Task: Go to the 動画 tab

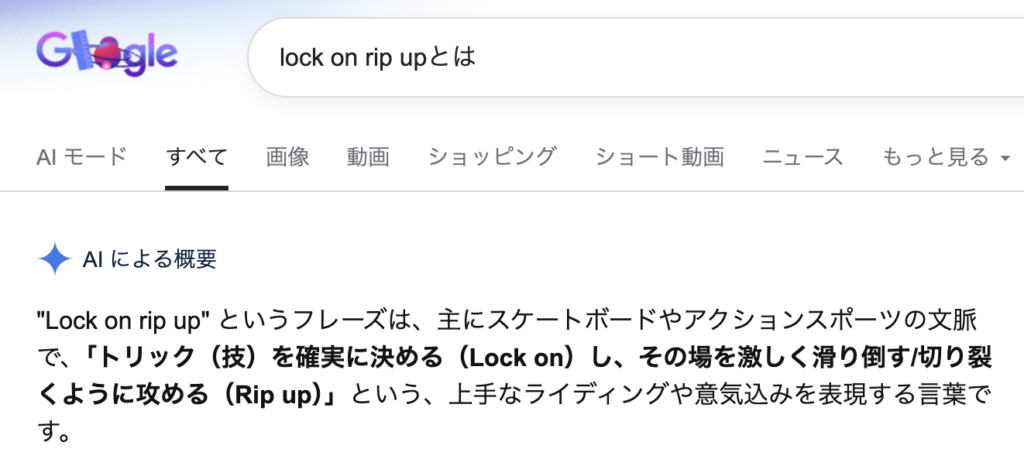Action: click(x=368, y=157)
